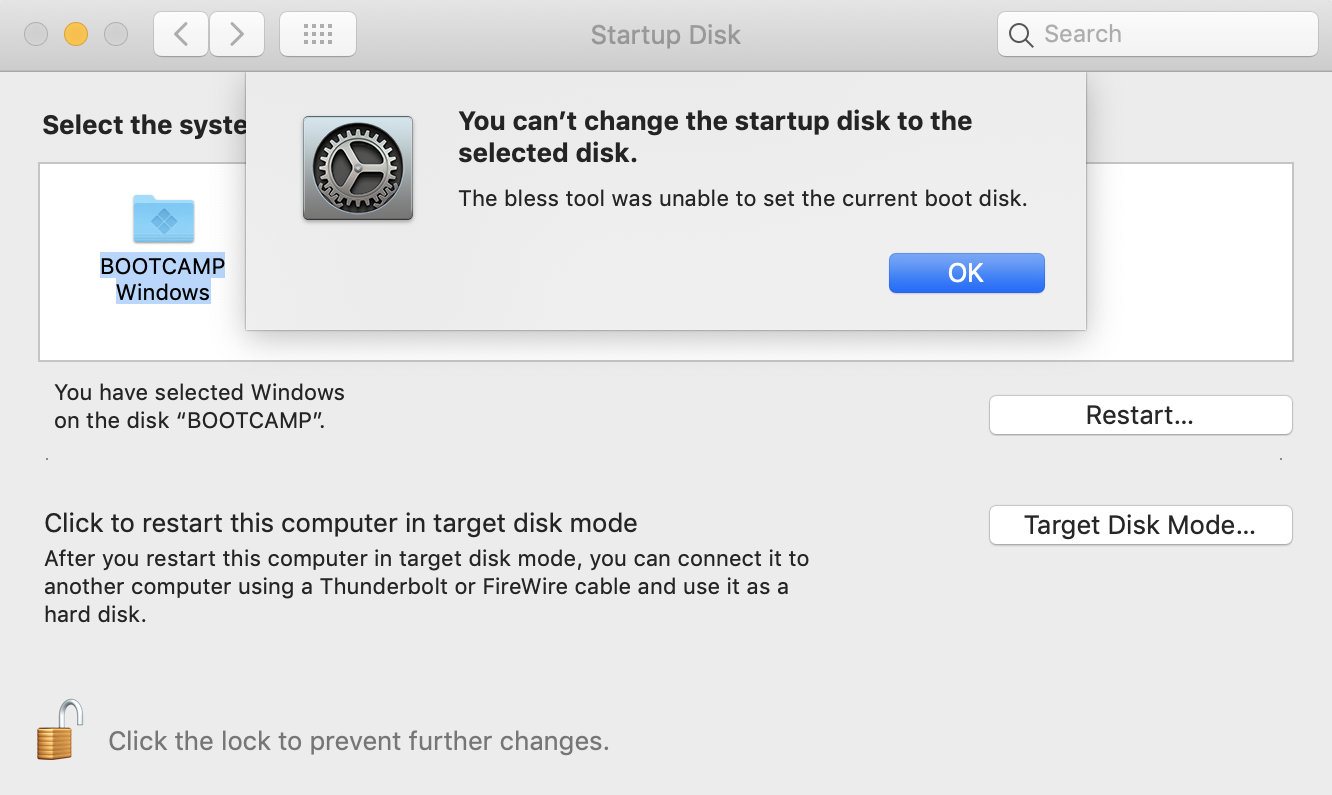Click the highlighted BOOTCAMP Windows label

click(163, 279)
